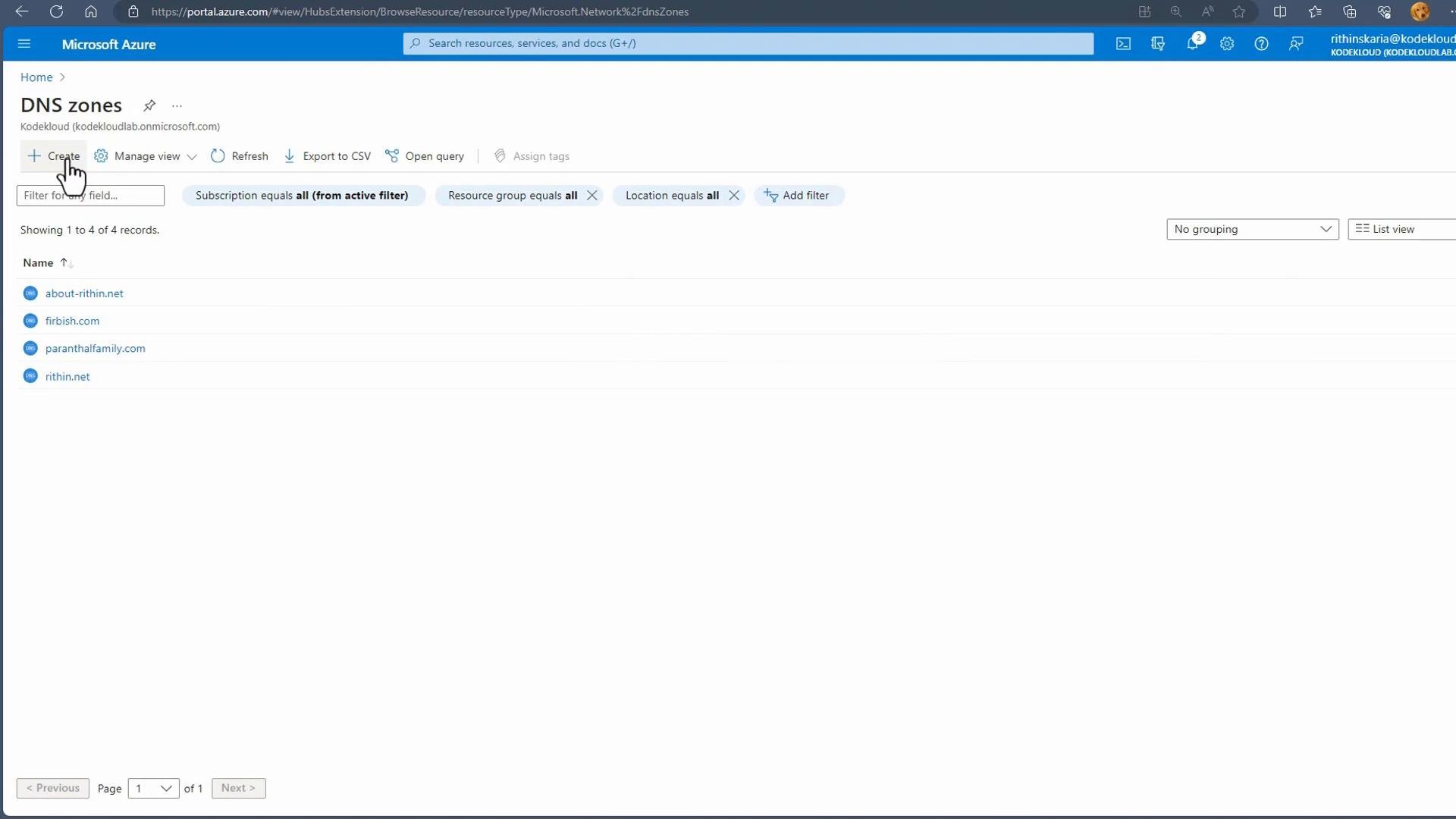Open the rithin.net DNS zone
The image size is (1456, 819).
[67, 377]
